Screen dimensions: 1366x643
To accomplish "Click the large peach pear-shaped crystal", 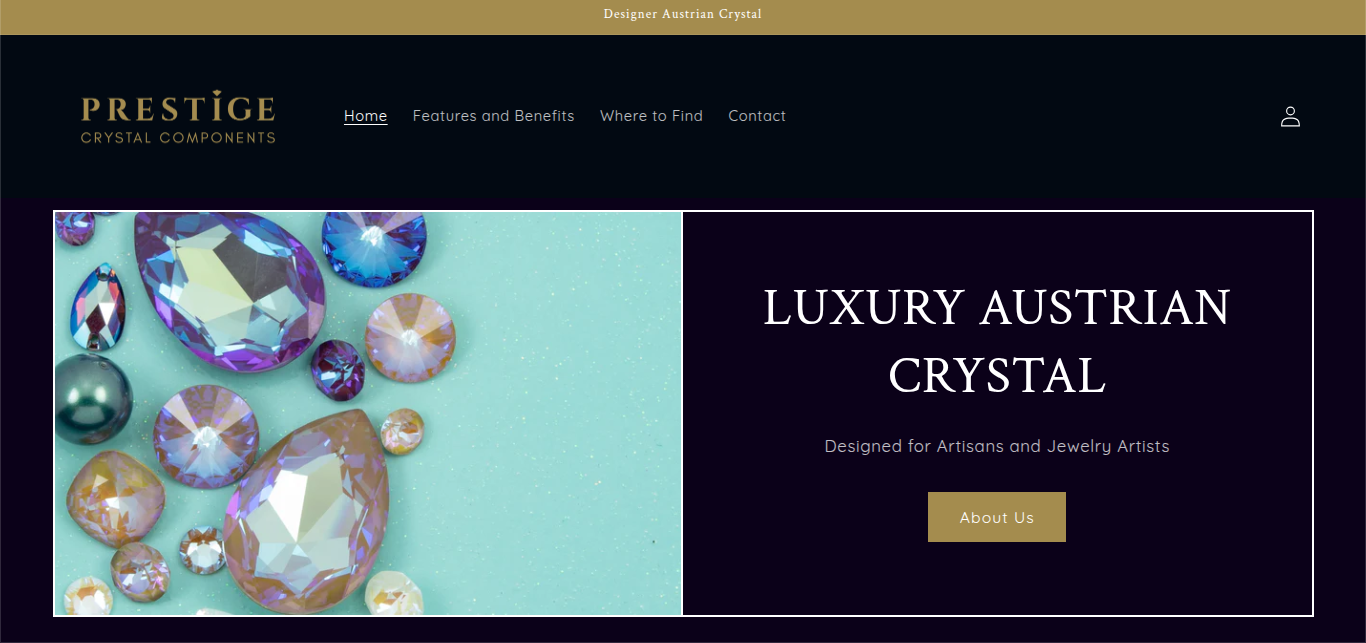I will pos(305,510).
